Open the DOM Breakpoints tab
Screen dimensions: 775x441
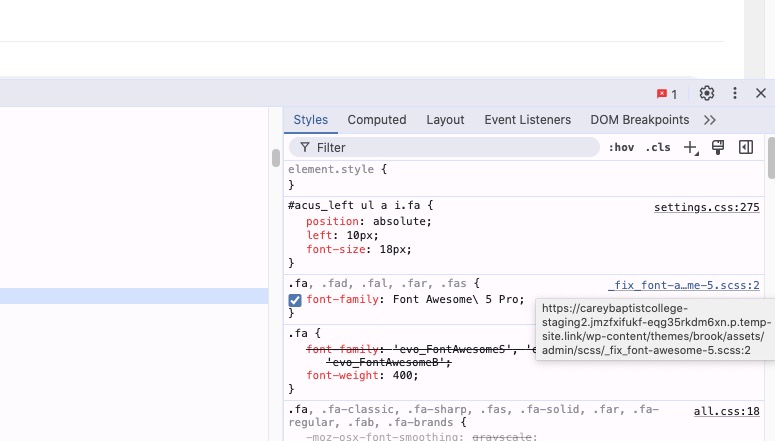tap(640, 120)
